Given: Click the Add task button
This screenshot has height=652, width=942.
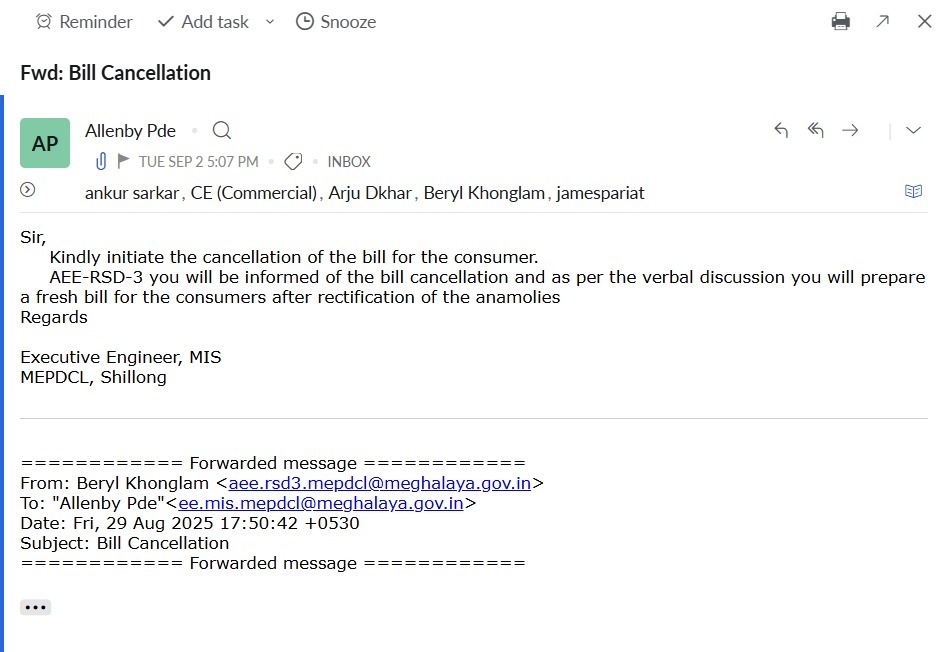Looking at the screenshot, I should point(204,21).
